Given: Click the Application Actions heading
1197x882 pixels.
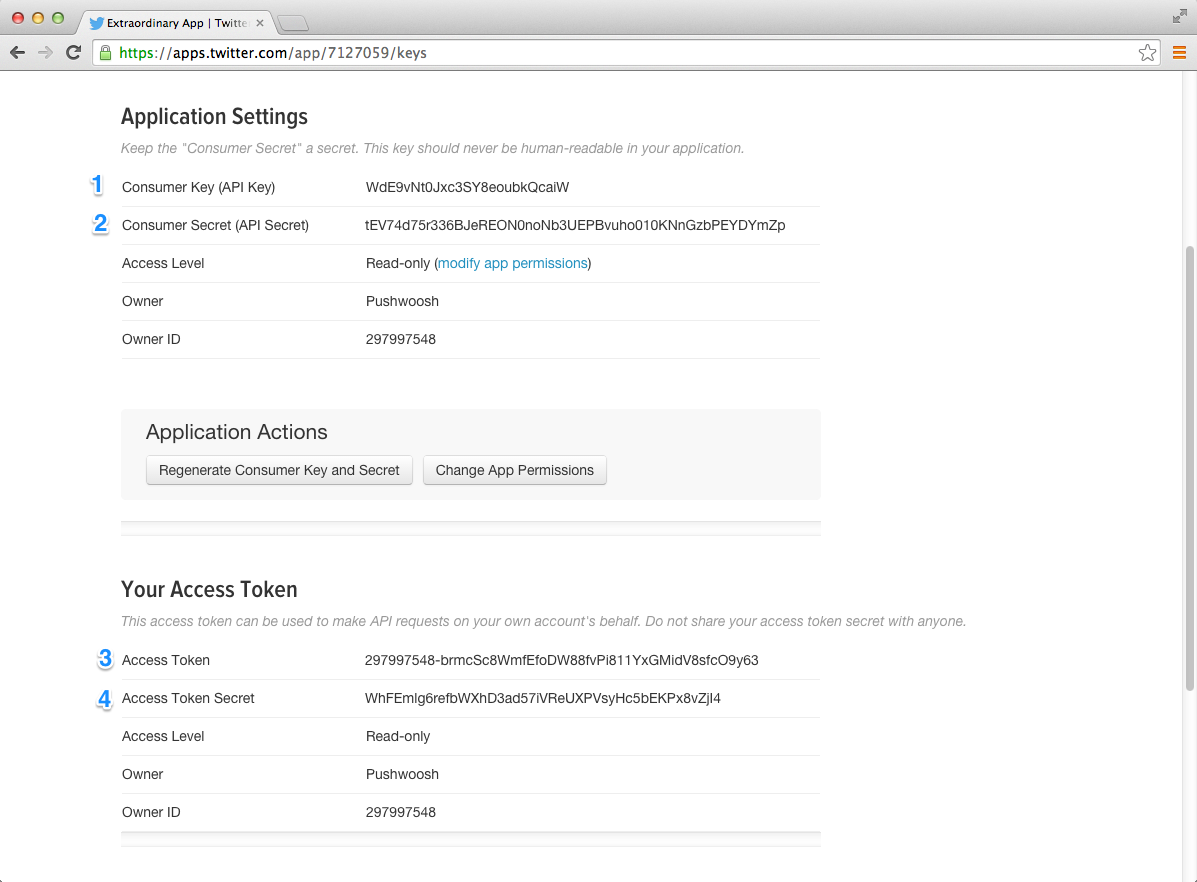Looking at the screenshot, I should pos(237,432).
